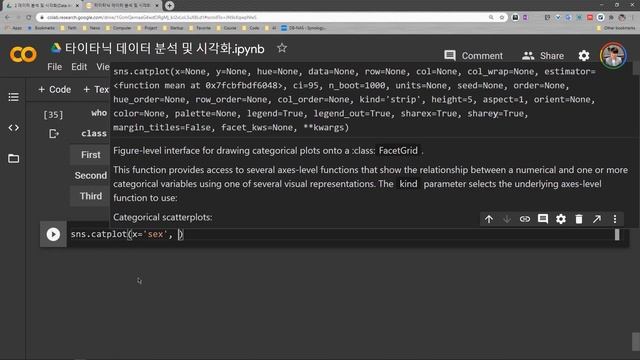Click the [35] cell execution counter
This screenshot has height=360, width=640.
click(x=53, y=115)
